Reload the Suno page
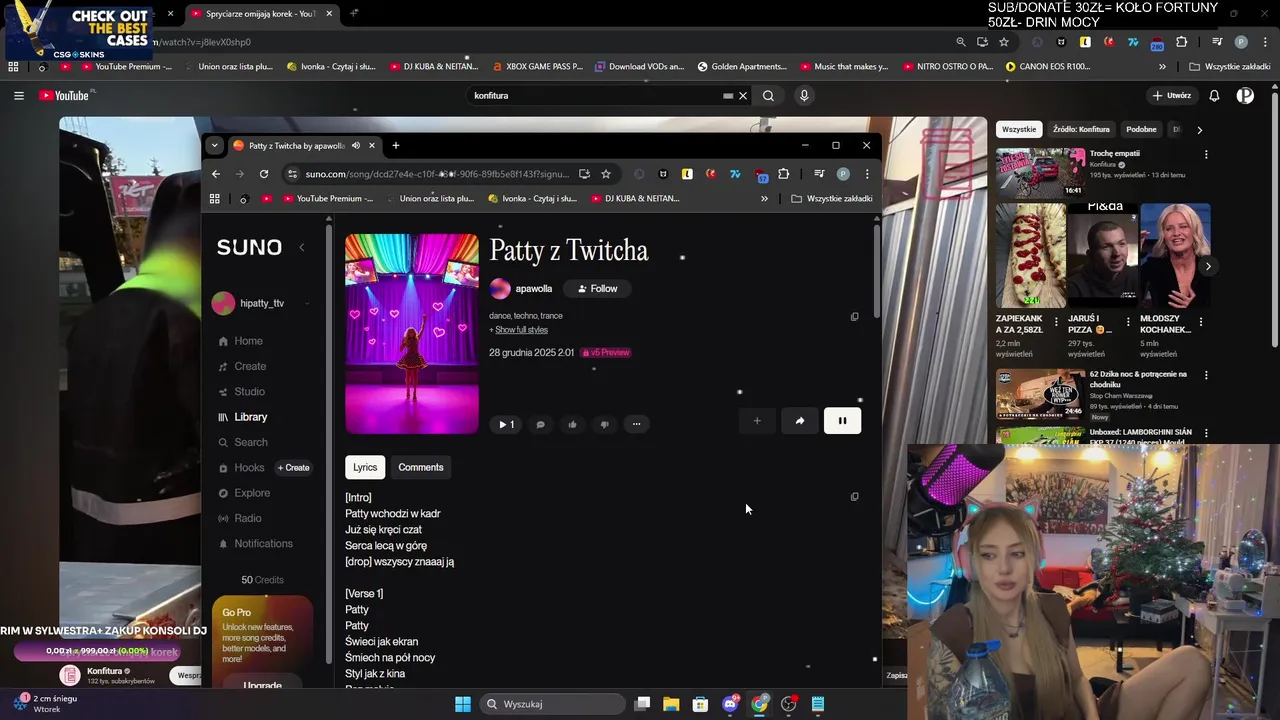 (x=264, y=173)
